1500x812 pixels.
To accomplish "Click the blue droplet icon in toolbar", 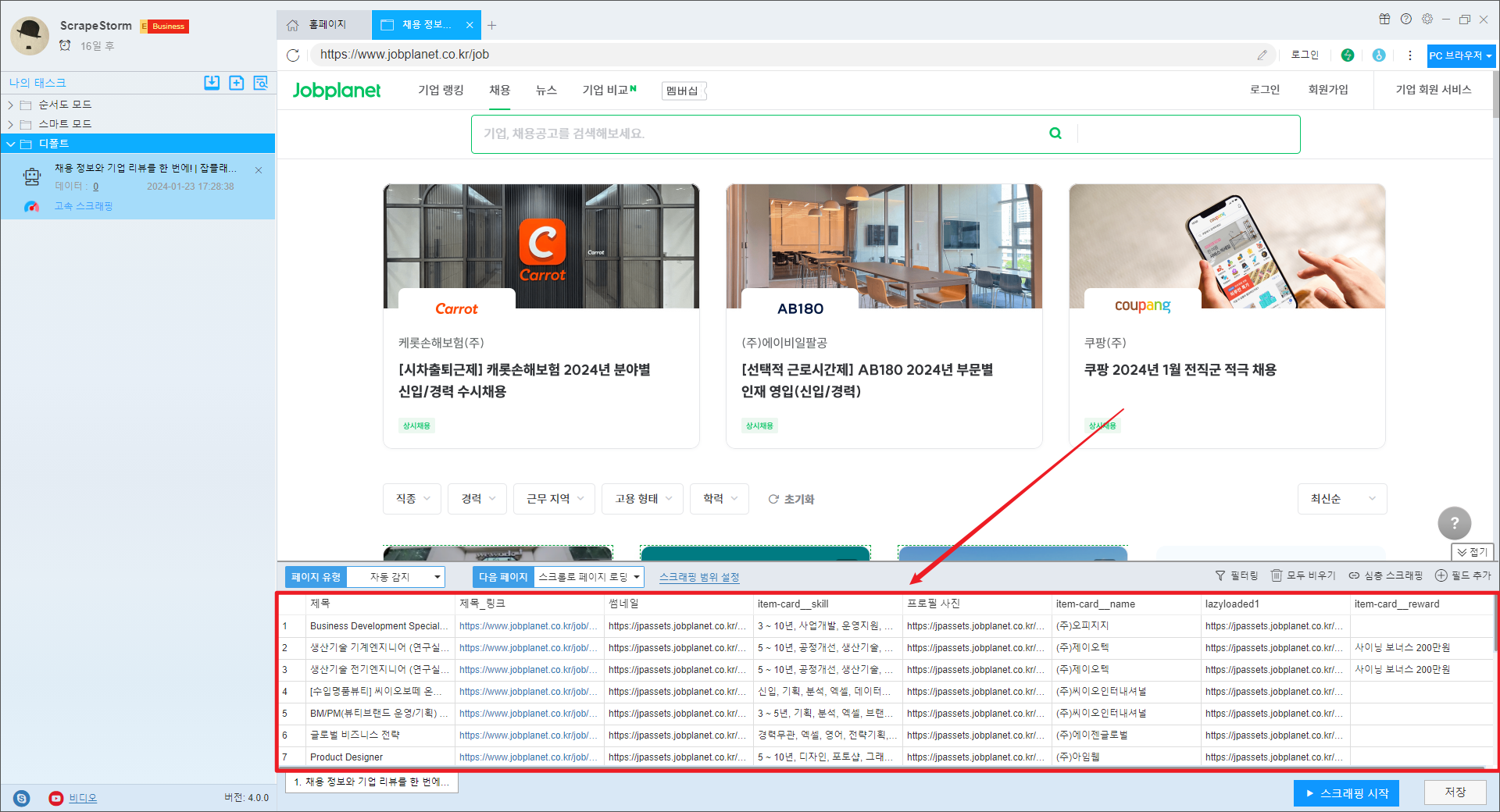I will [1379, 55].
